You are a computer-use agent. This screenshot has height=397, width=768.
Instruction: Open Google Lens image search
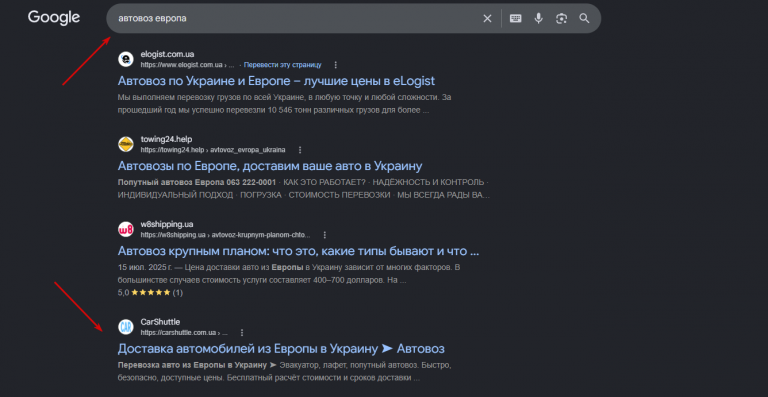click(561, 19)
